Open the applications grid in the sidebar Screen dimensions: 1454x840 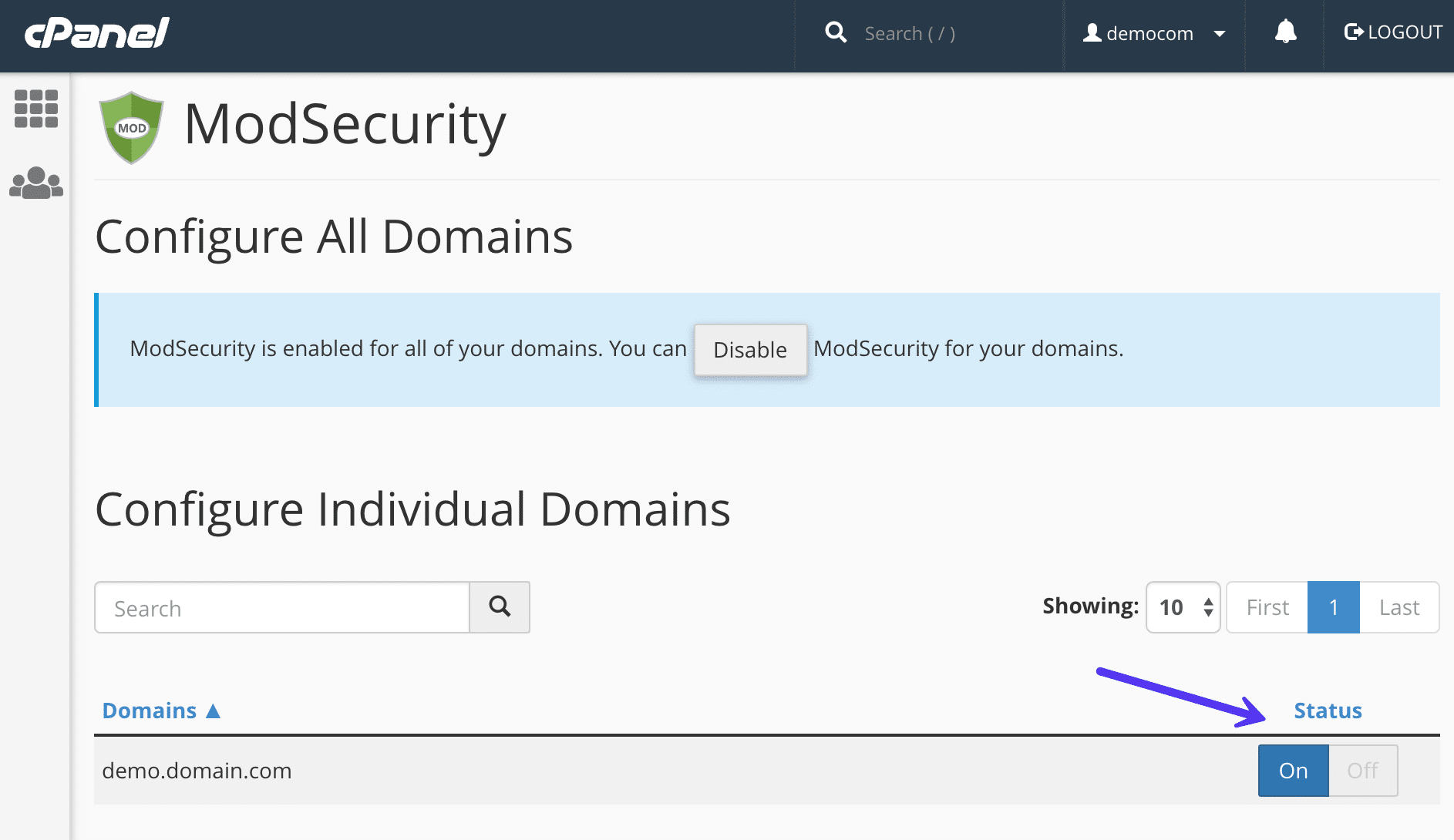pos(36,110)
